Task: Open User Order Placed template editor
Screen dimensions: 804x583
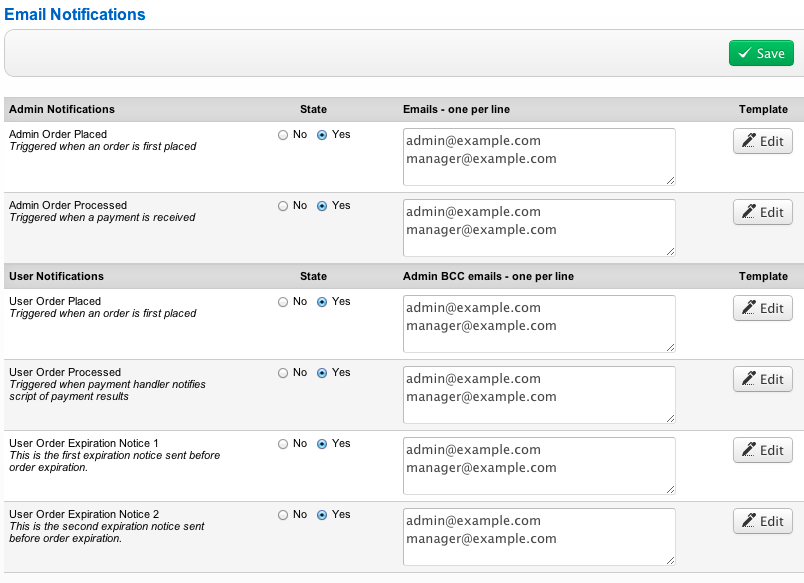Action: click(x=762, y=308)
